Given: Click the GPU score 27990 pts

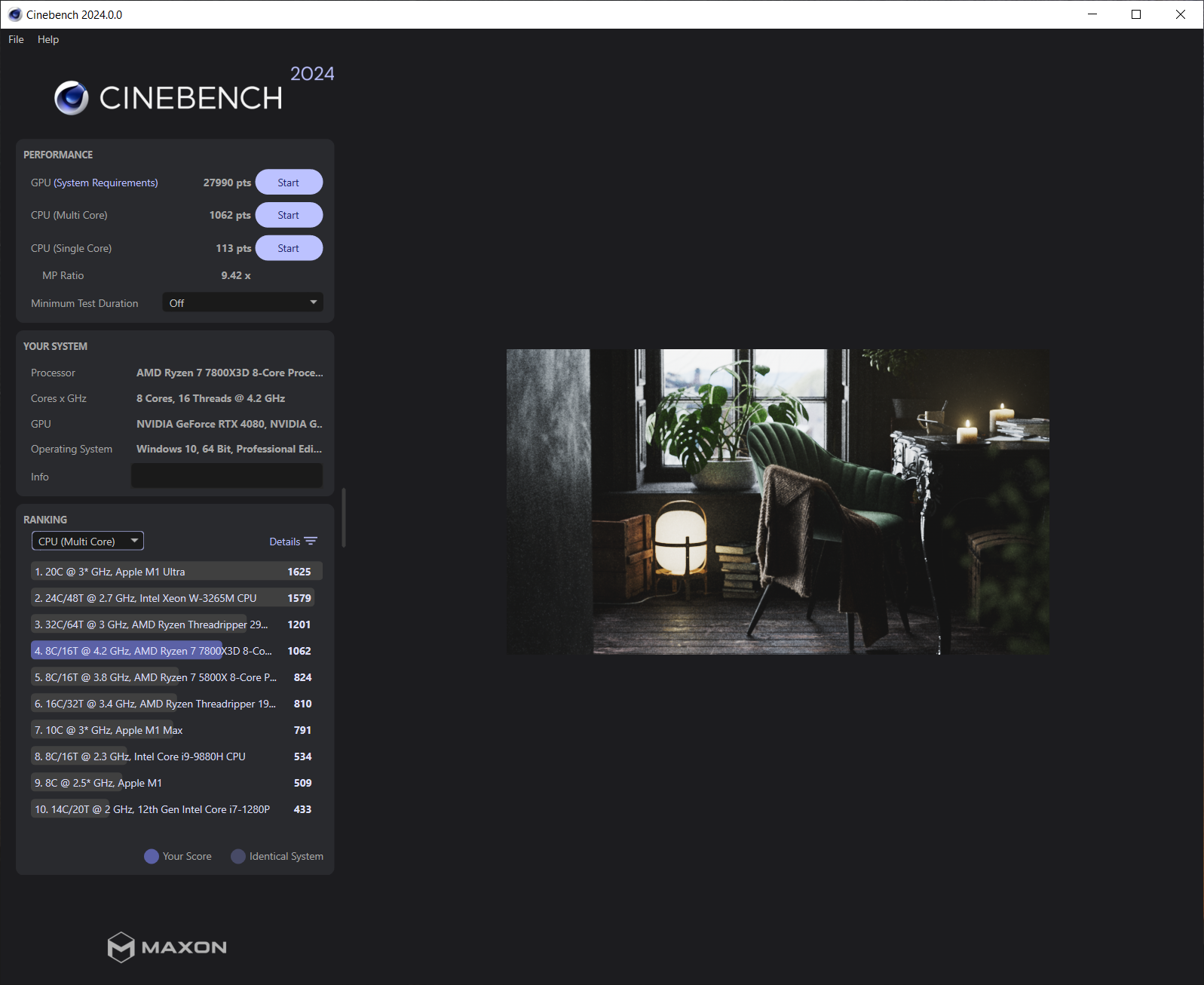Looking at the screenshot, I should click(x=227, y=183).
